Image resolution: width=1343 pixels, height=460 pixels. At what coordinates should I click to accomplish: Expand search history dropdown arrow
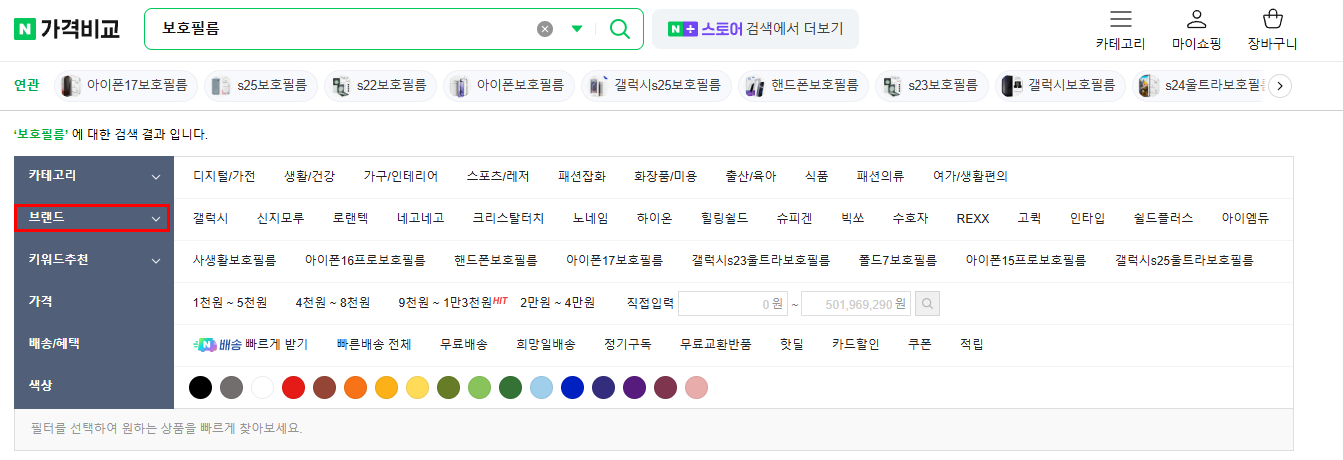click(577, 29)
